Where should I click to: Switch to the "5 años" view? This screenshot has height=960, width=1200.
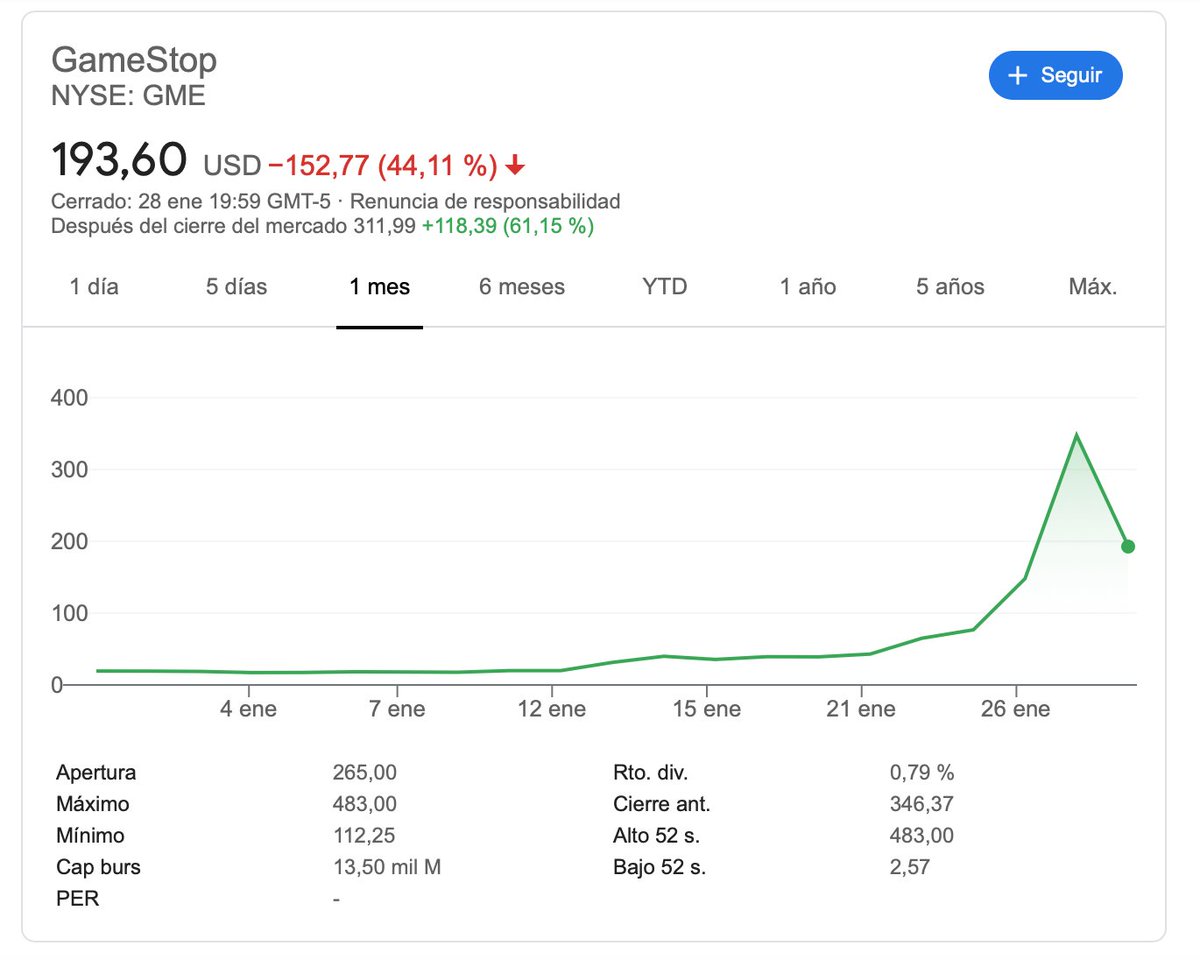pos(947,287)
